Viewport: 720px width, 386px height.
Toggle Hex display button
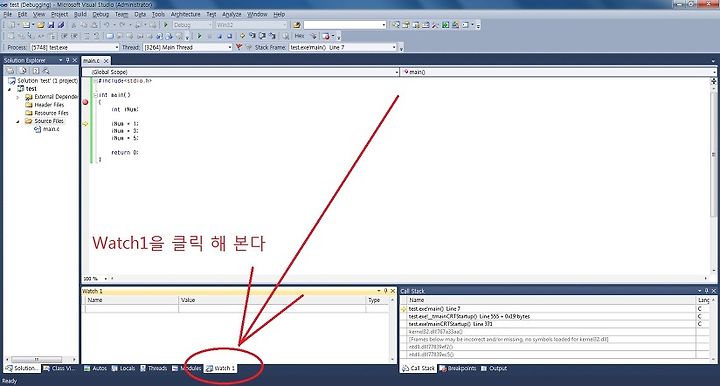(x=299, y=36)
